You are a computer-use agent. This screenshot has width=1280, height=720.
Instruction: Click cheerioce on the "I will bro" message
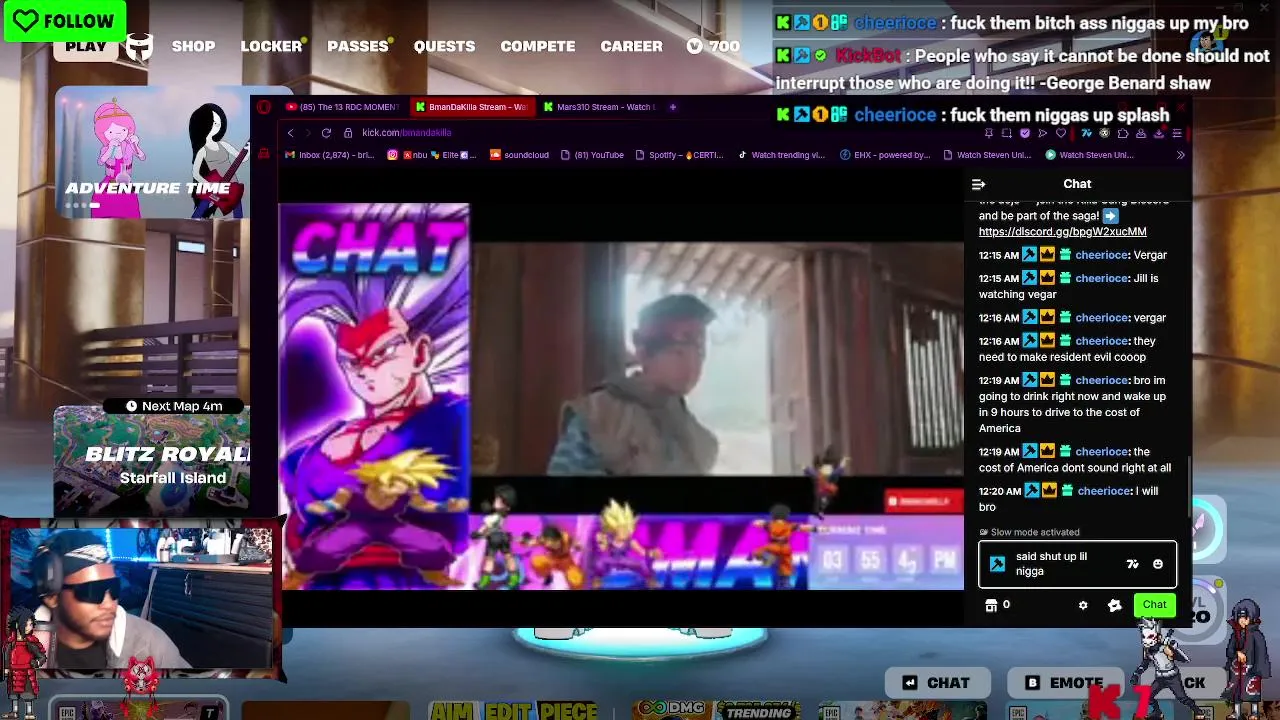(x=1104, y=491)
